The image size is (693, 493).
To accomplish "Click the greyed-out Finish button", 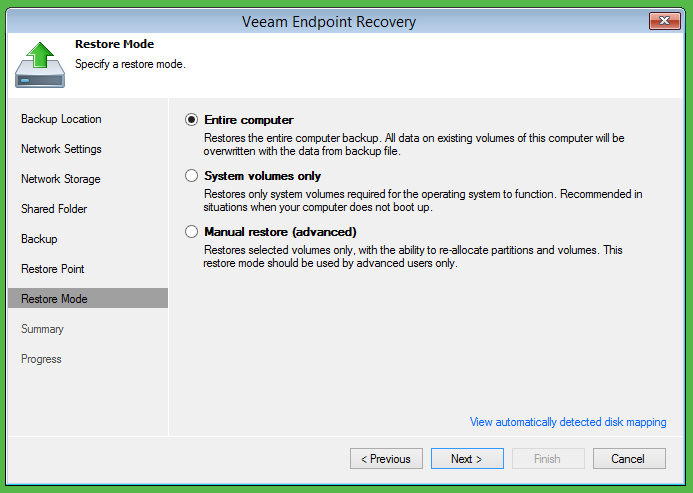I will point(548,459).
